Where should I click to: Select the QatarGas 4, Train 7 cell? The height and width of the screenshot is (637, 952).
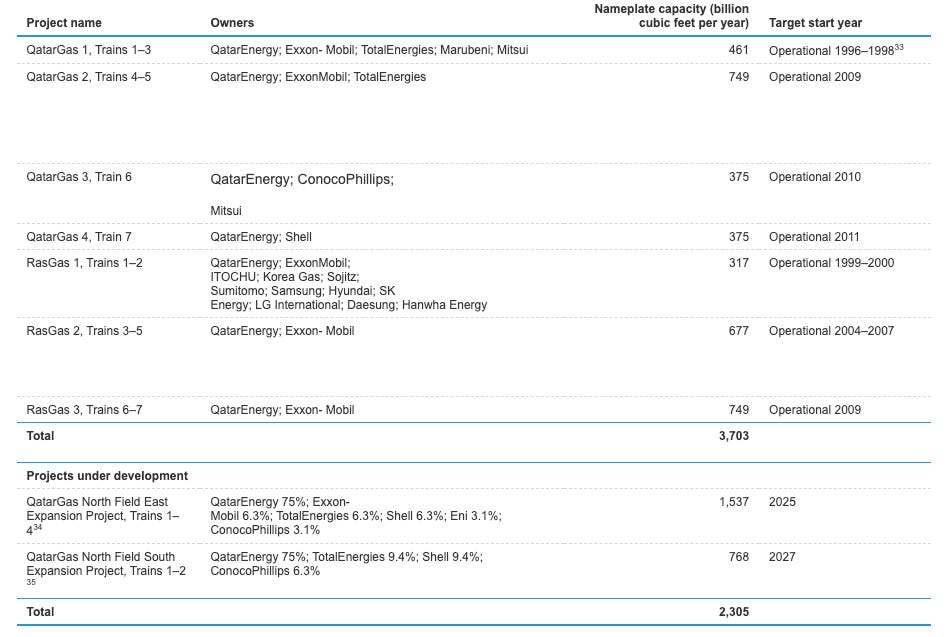click(79, 237)
